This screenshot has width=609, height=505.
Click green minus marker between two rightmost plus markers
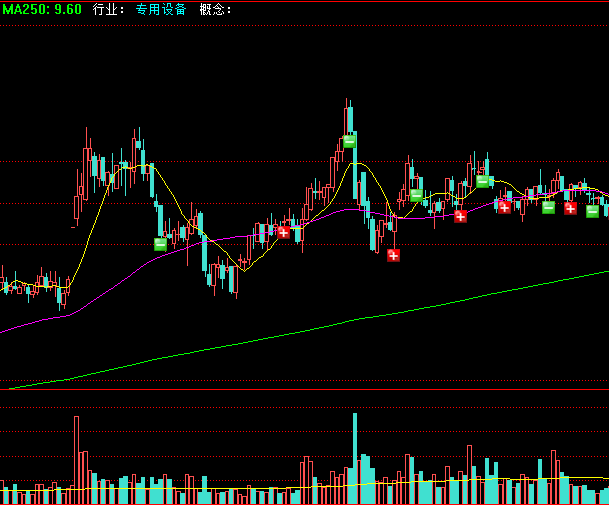(x=548, y=207)
